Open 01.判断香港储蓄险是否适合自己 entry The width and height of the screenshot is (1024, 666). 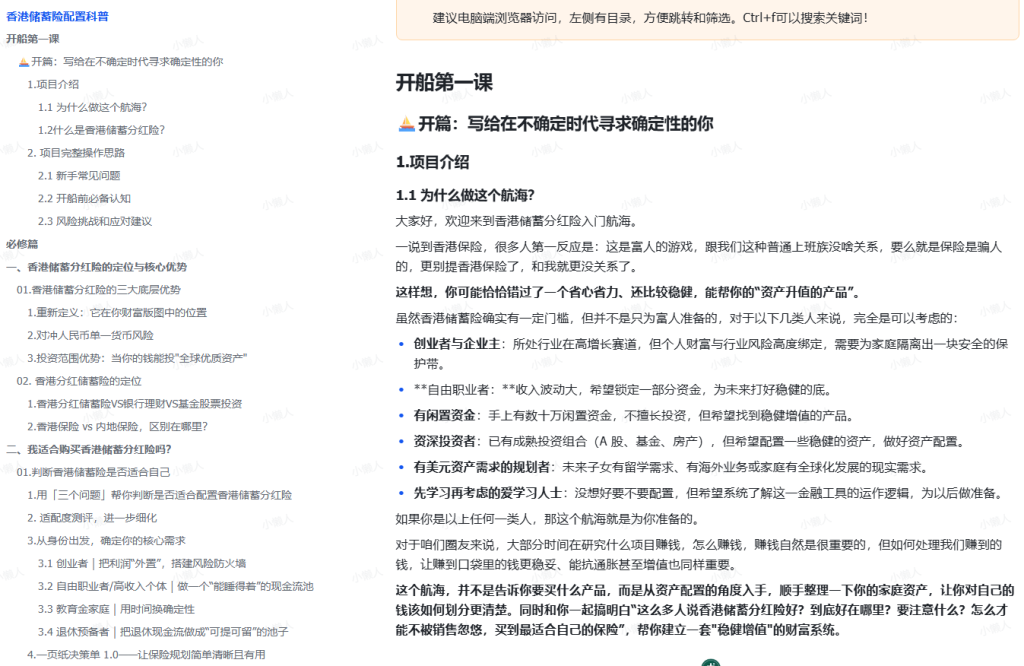(93, 472)
